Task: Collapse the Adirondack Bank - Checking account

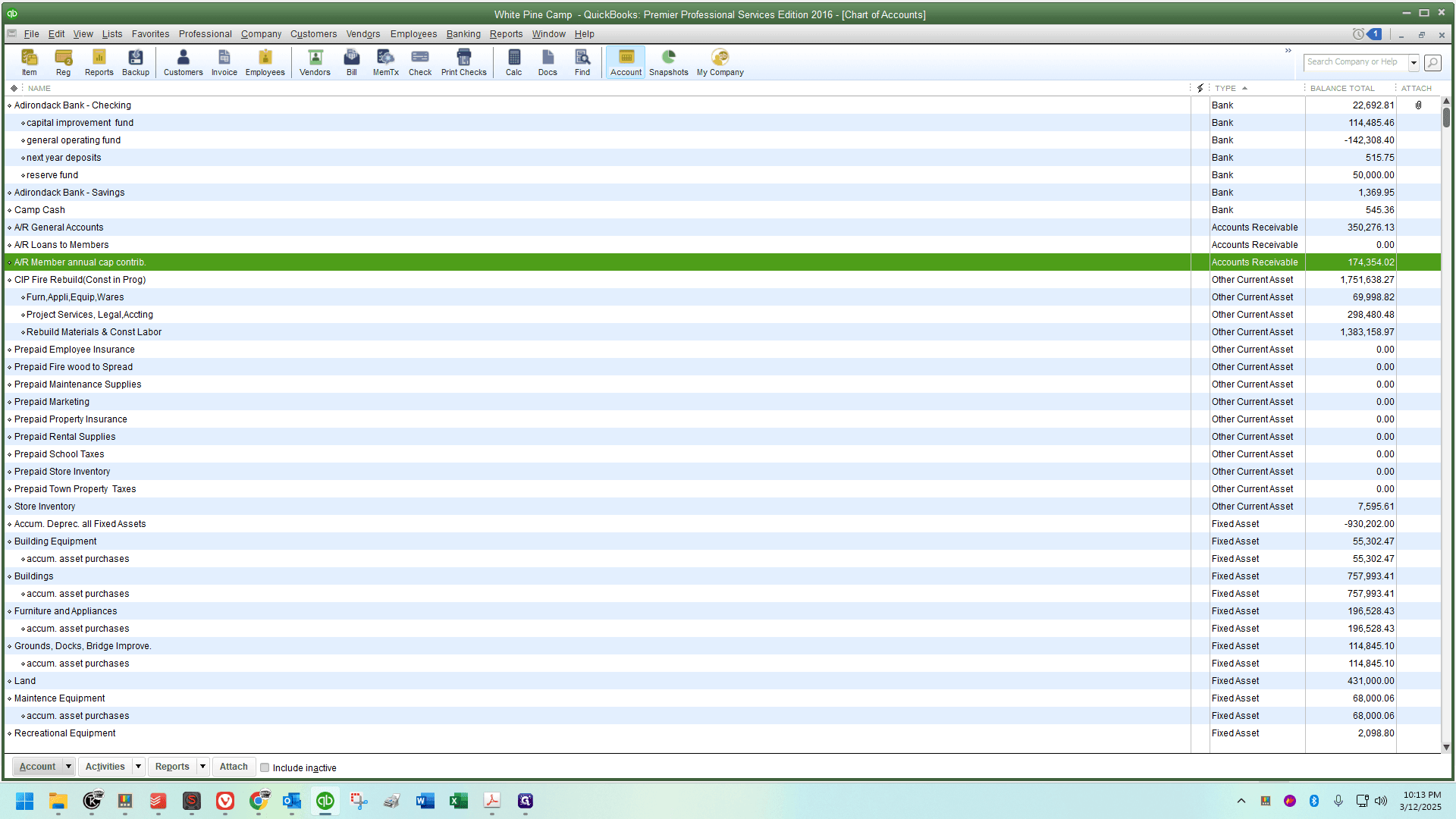Action: click(9, 105)
